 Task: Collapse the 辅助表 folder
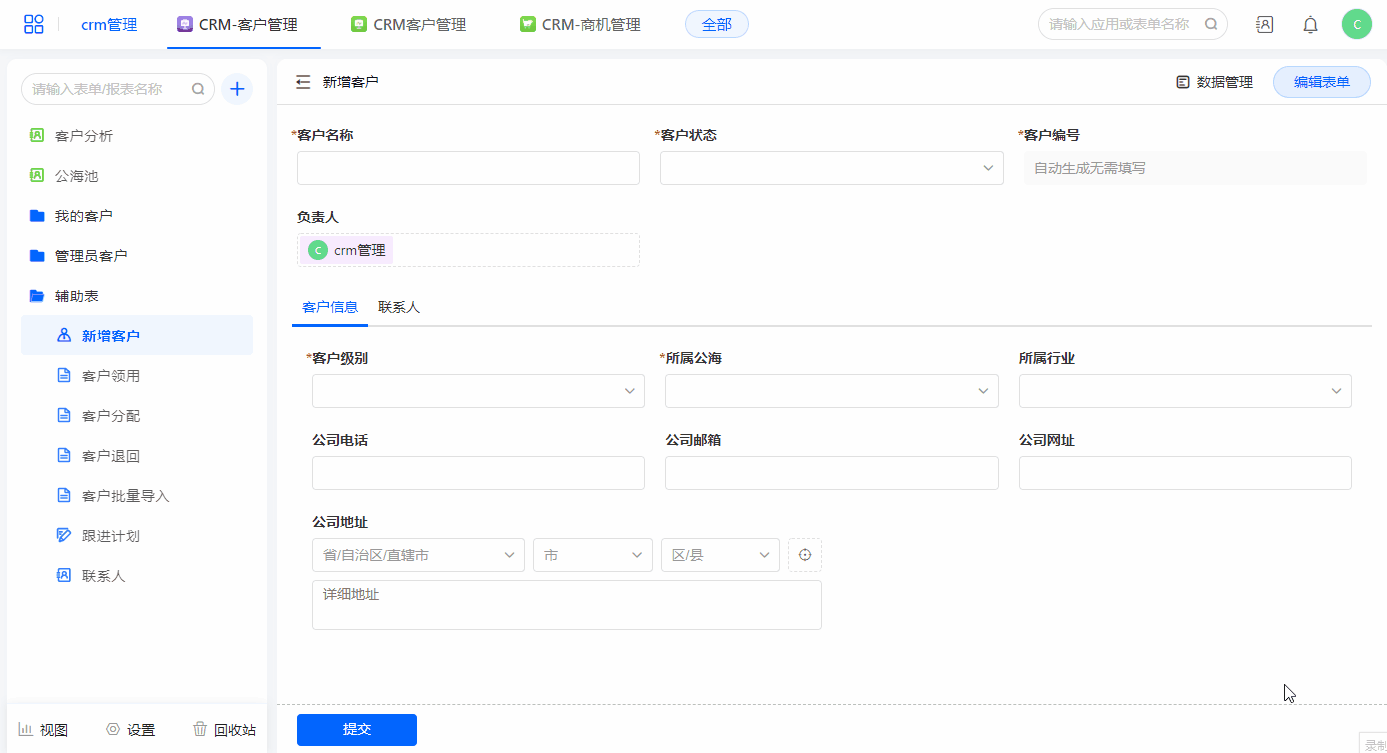76,296
